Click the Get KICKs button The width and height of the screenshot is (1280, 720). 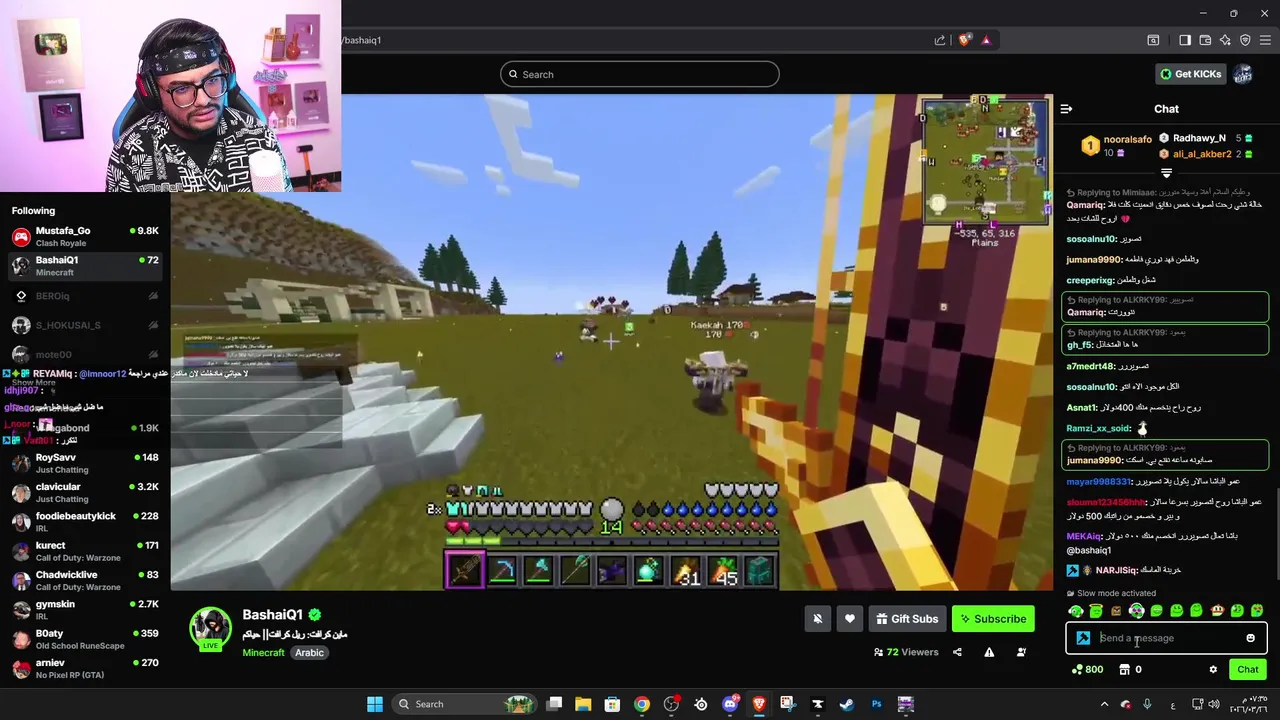(x=1190, y=74)
